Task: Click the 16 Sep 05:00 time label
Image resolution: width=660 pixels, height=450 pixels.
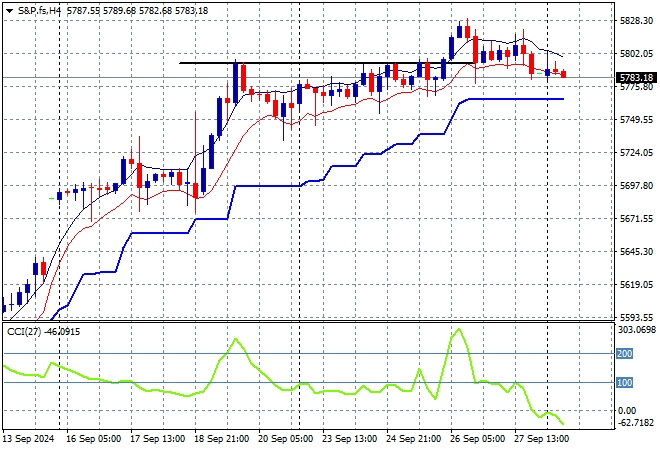Action: pos(93,439)
